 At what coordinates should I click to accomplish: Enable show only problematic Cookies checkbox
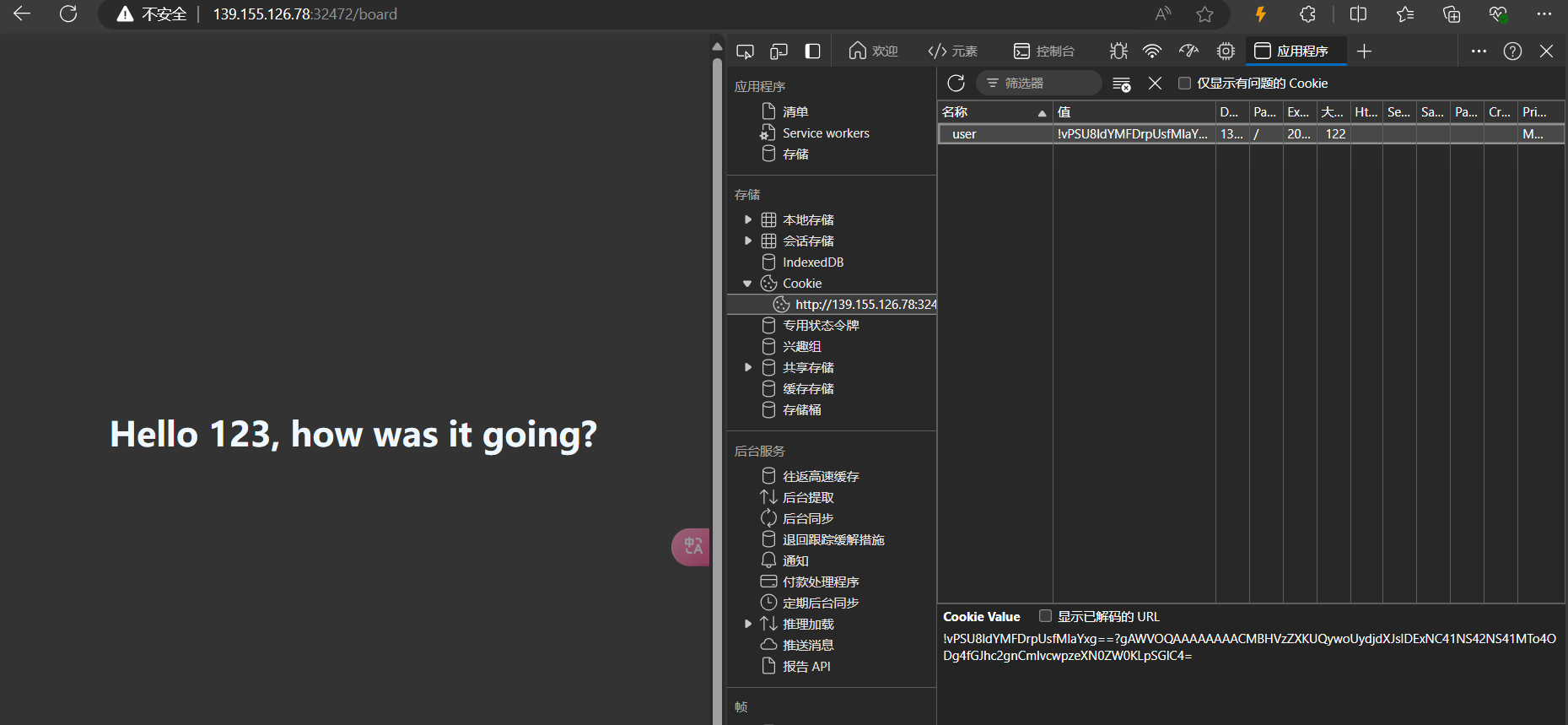1184,83
